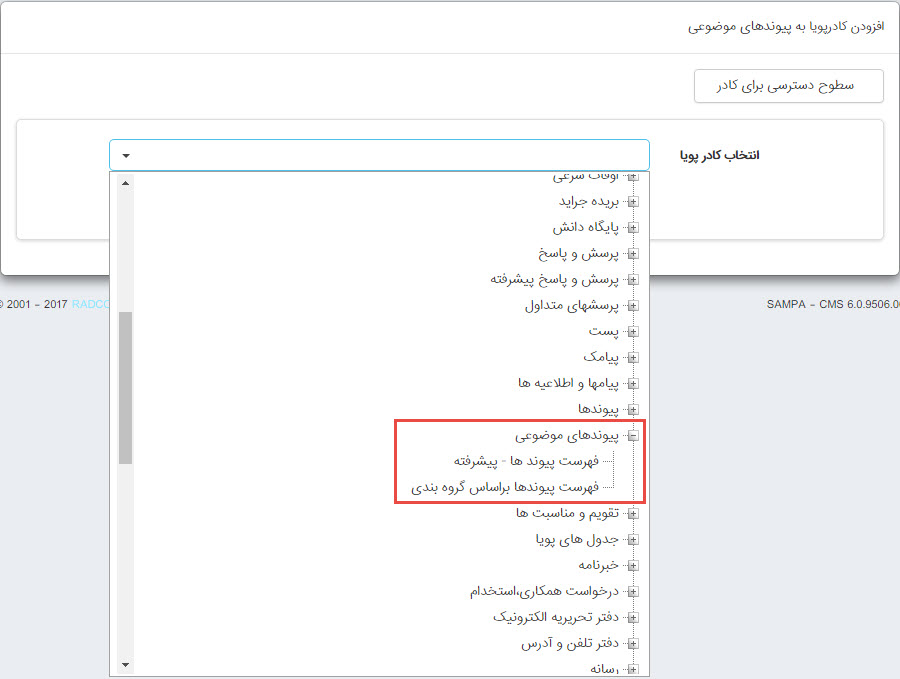
Task: Choose درخواست همکاری،استخدام from the list
Action: (545, 592)
